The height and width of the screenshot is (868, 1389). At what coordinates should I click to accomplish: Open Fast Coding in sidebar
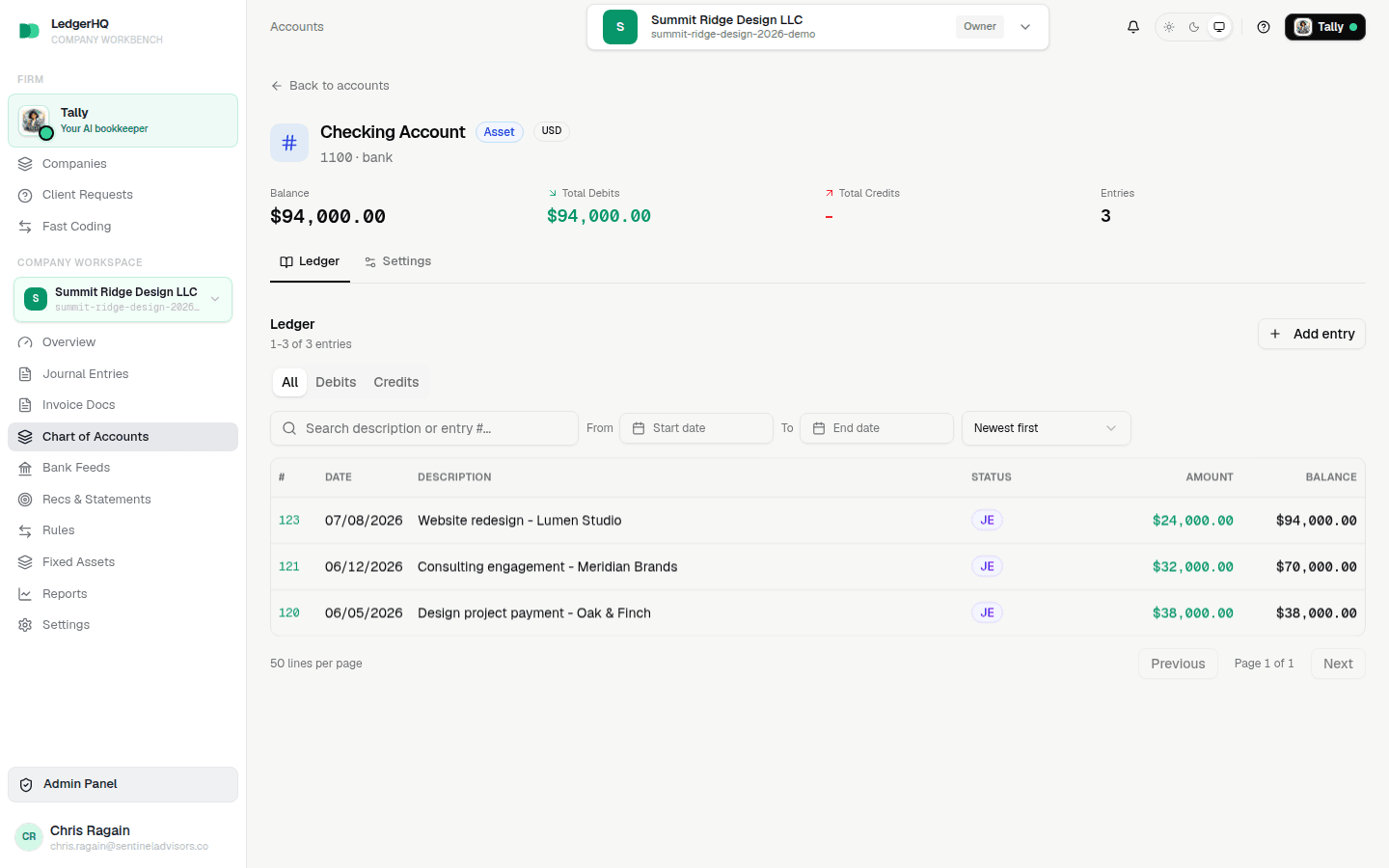[123, 227]
